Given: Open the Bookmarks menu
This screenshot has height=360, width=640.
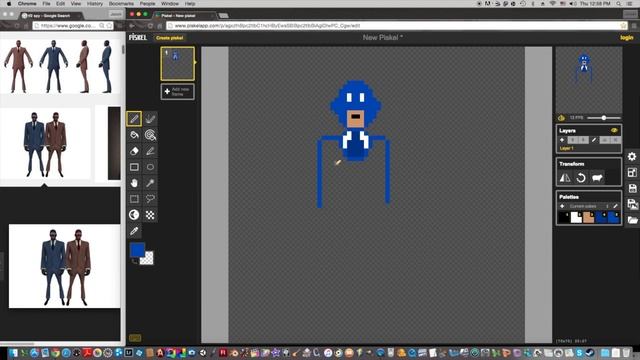Looking at the screenshot, I should 121,4.
